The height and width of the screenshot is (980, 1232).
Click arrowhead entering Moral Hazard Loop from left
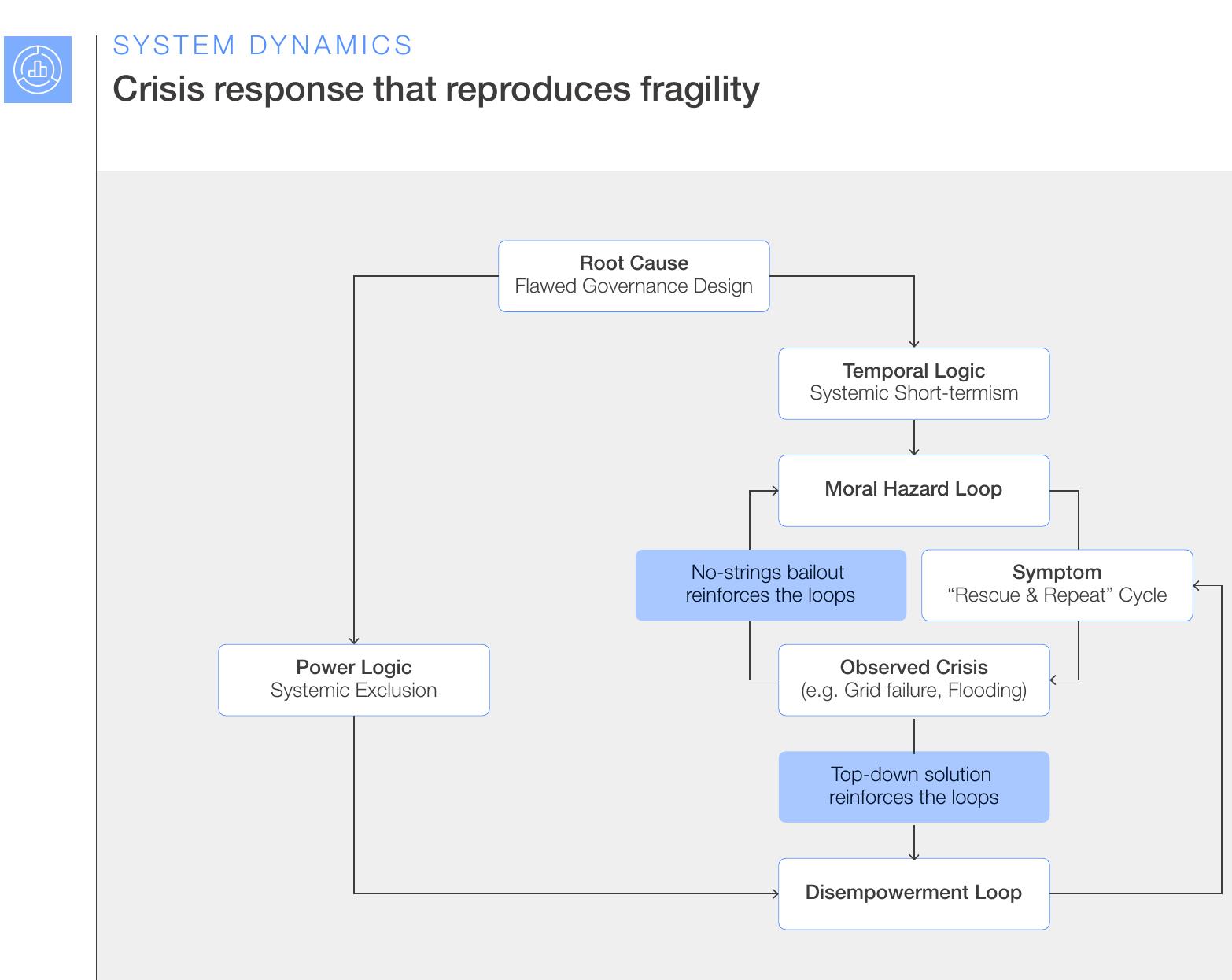775,491
